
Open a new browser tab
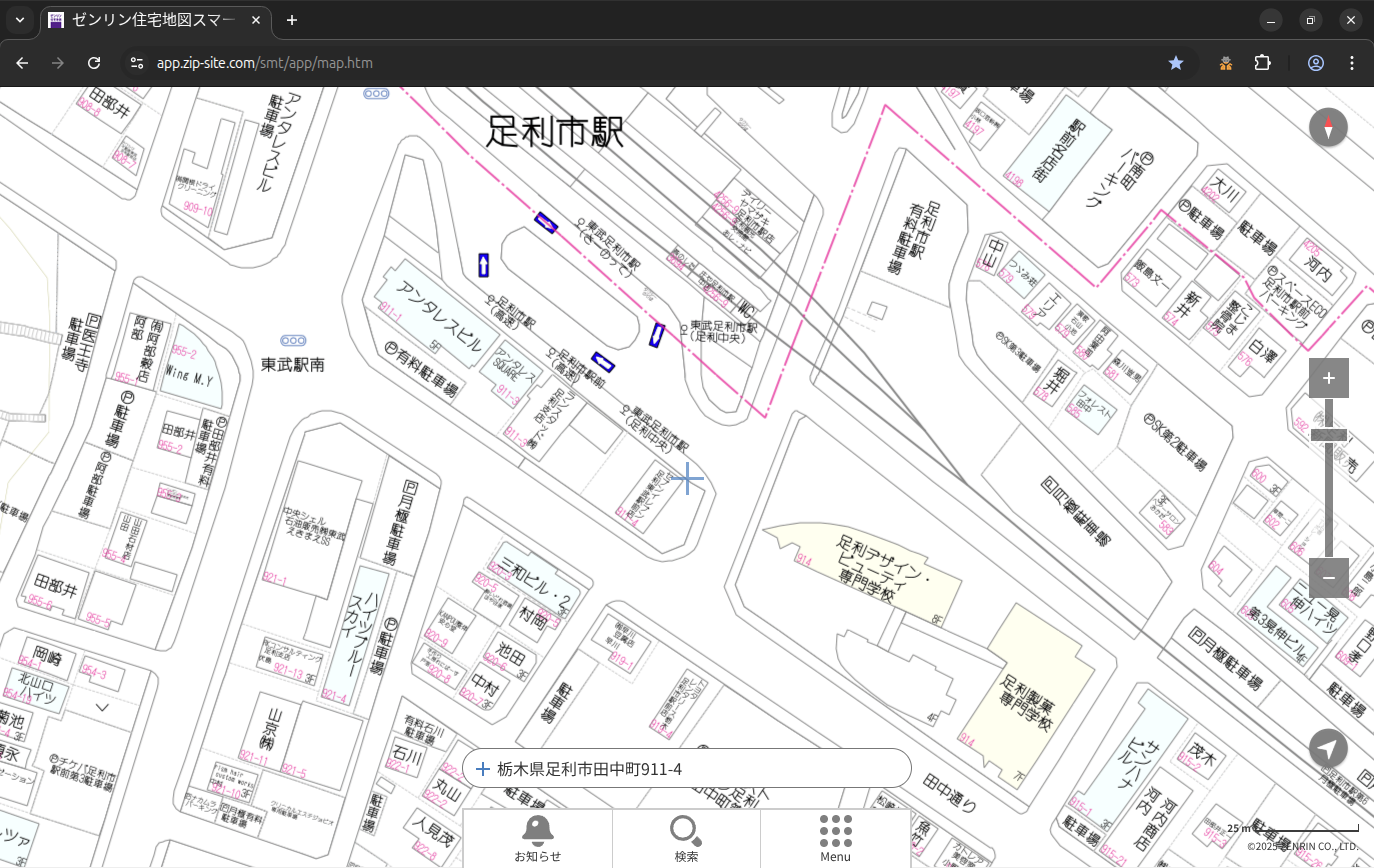point(292,20)
